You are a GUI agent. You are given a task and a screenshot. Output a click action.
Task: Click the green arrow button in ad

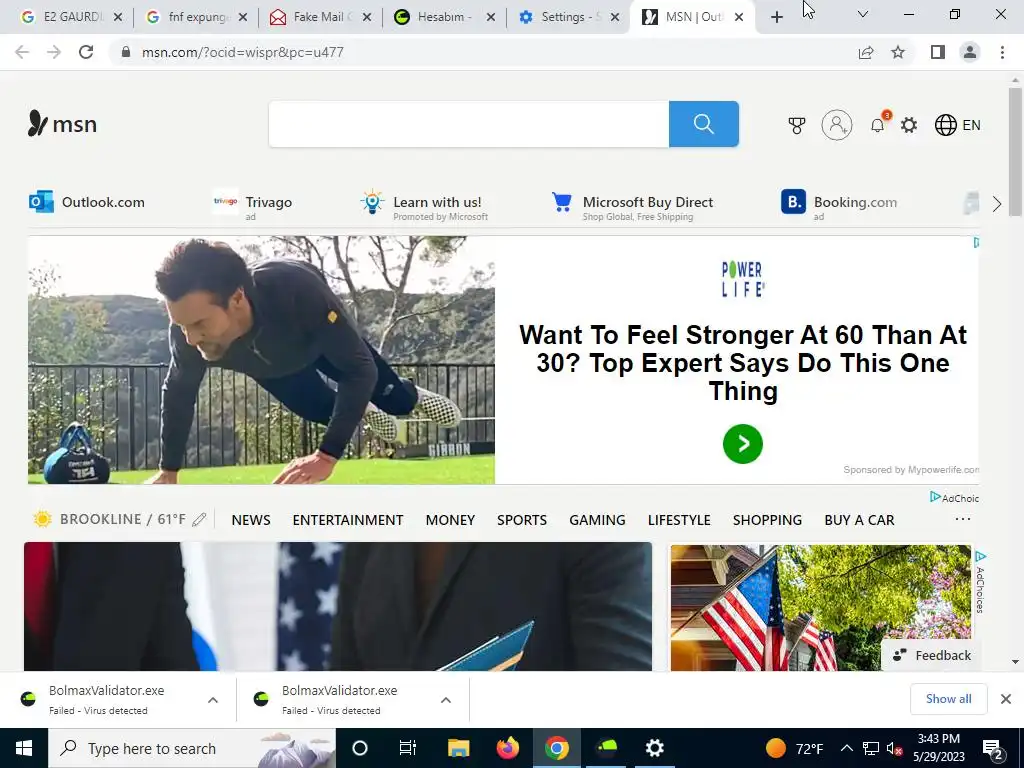coord(743,444)
